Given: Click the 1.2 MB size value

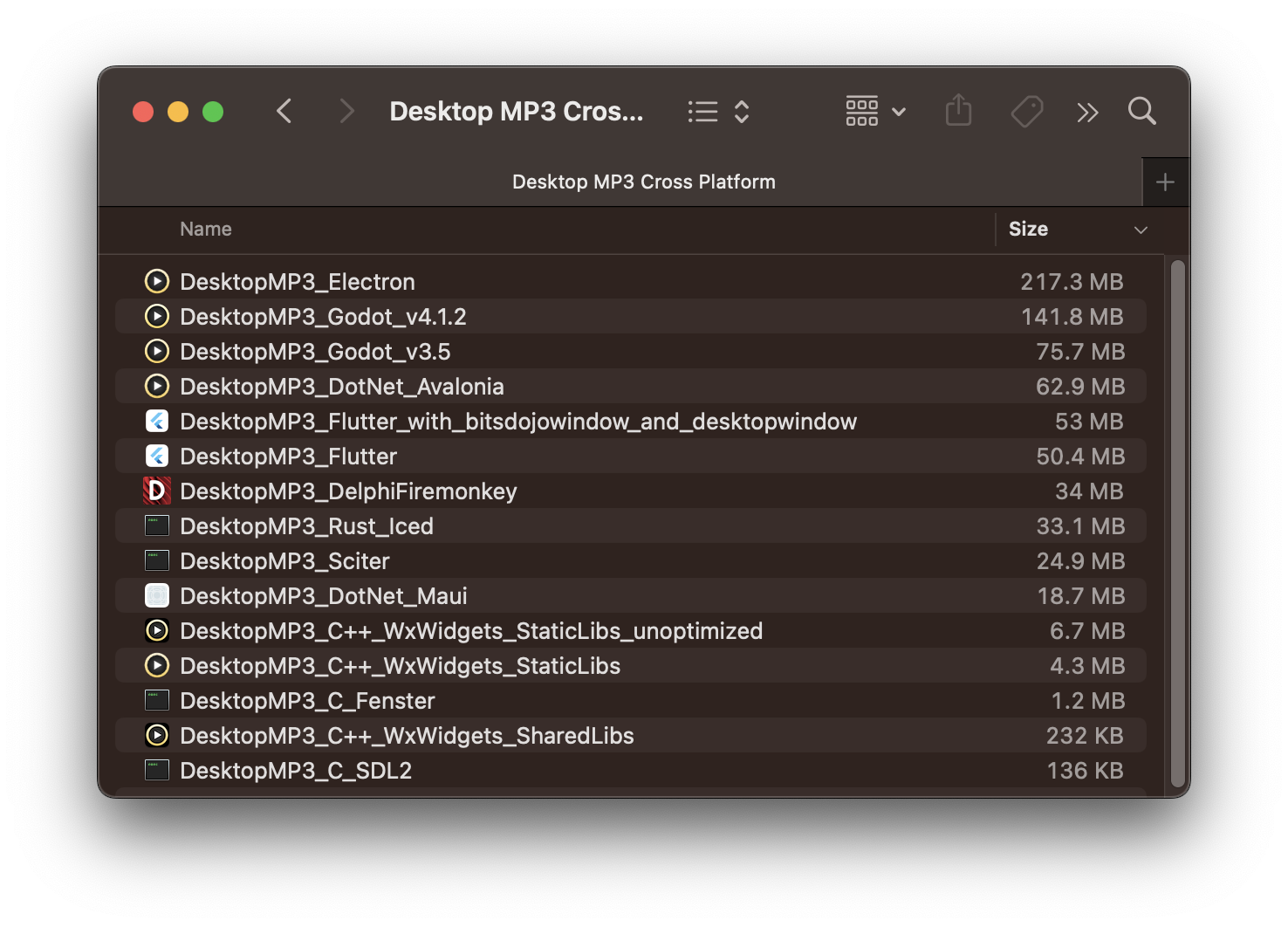Looking at the screenshot, I should [1088, 701].
